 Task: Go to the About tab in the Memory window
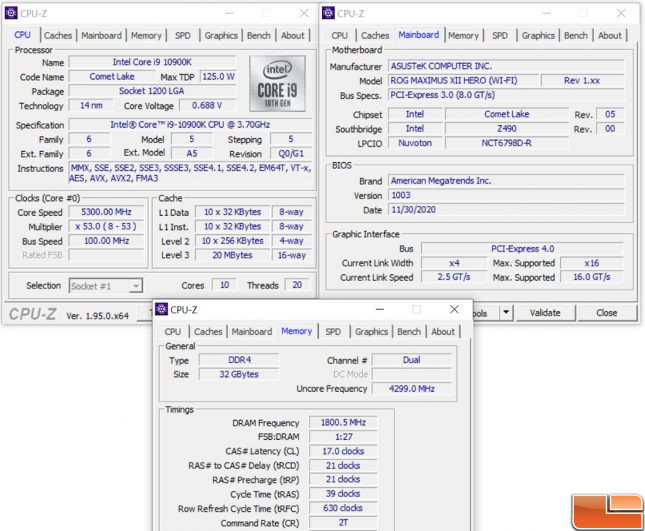443,332
